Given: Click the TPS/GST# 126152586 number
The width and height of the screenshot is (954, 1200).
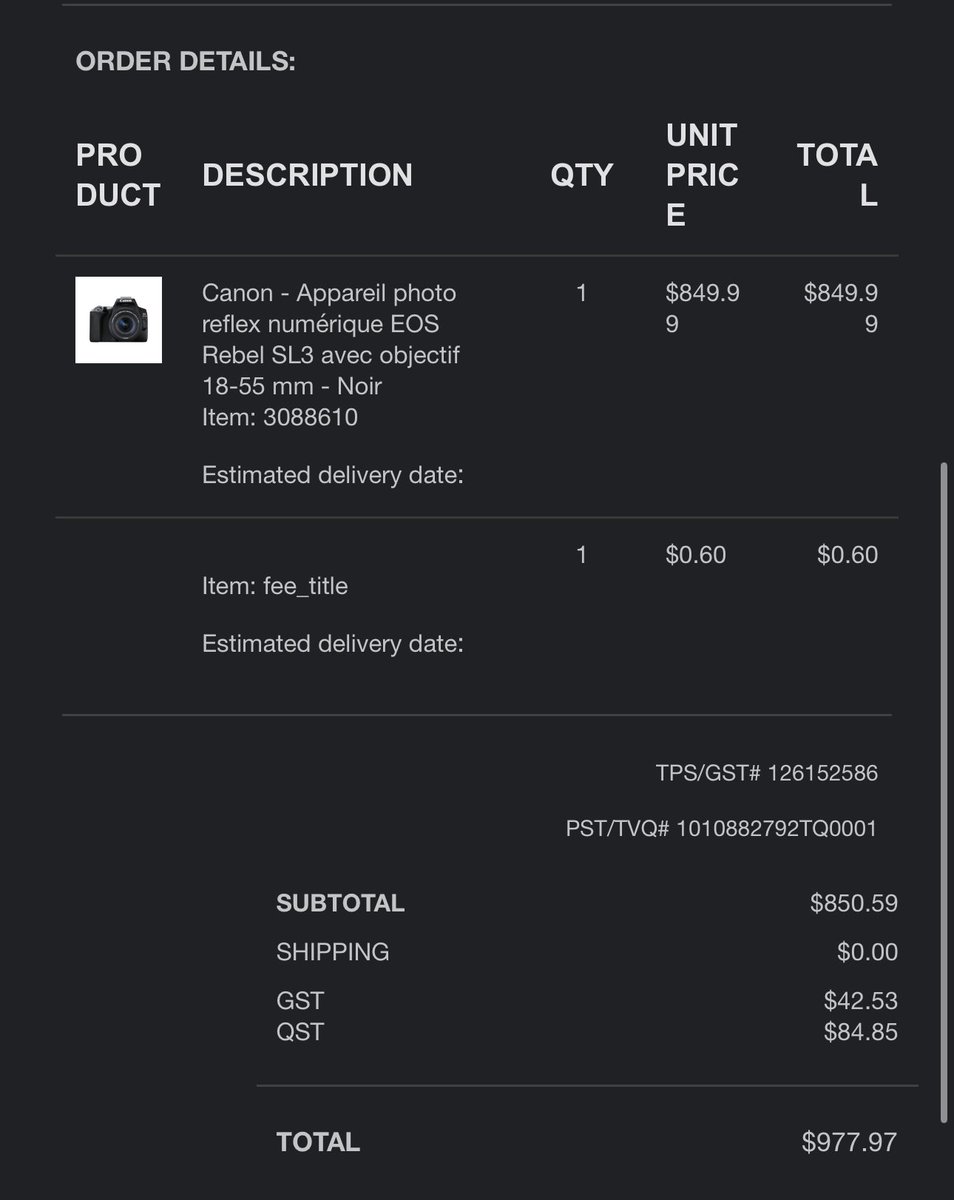Looking at the screenshot, I should click(x=767, y=773).
